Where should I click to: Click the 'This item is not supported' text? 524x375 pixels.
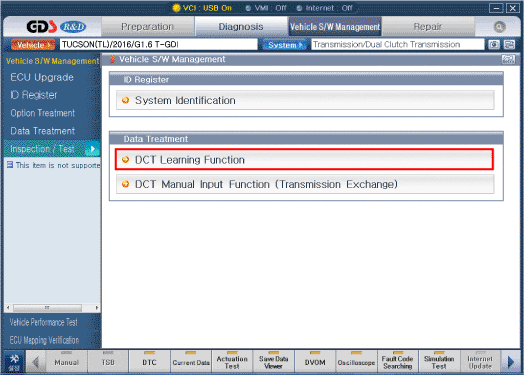58,165
